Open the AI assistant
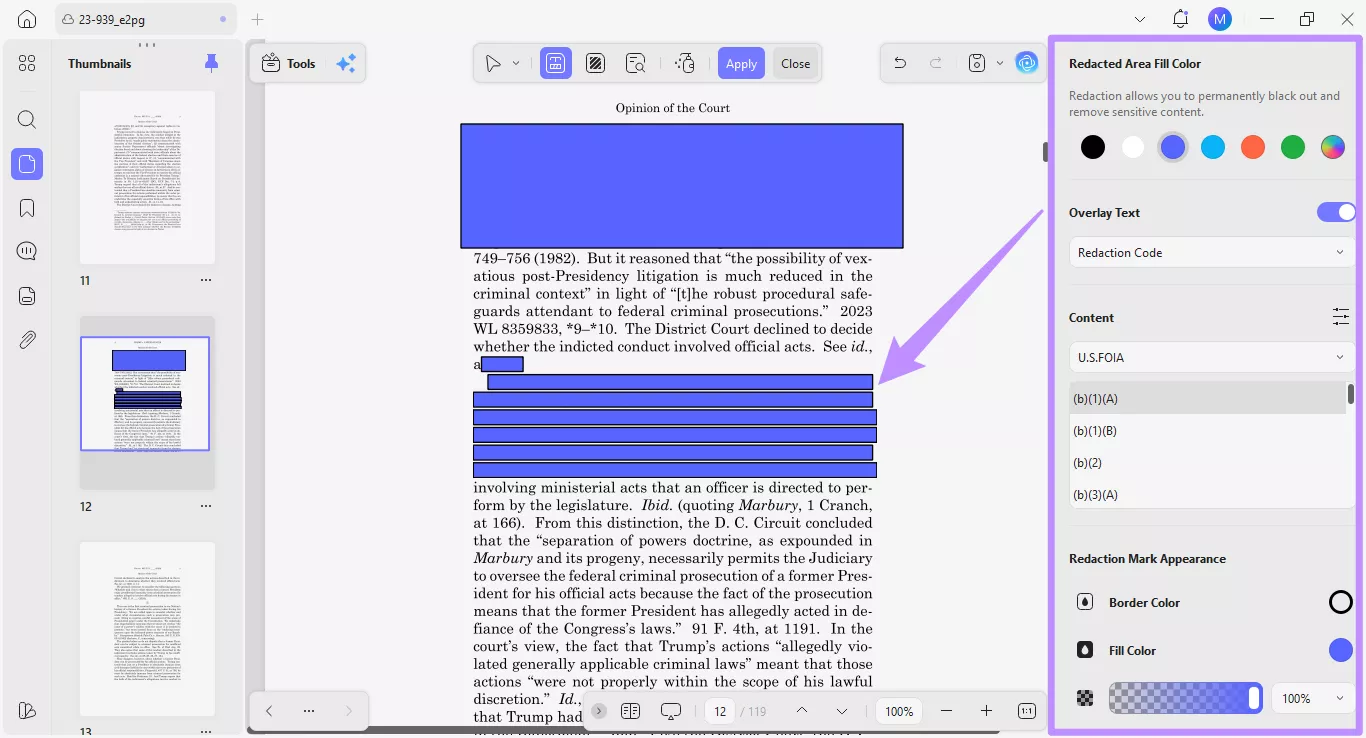The height and width of the screenshot is (738, 1366). coord(1027,62)
